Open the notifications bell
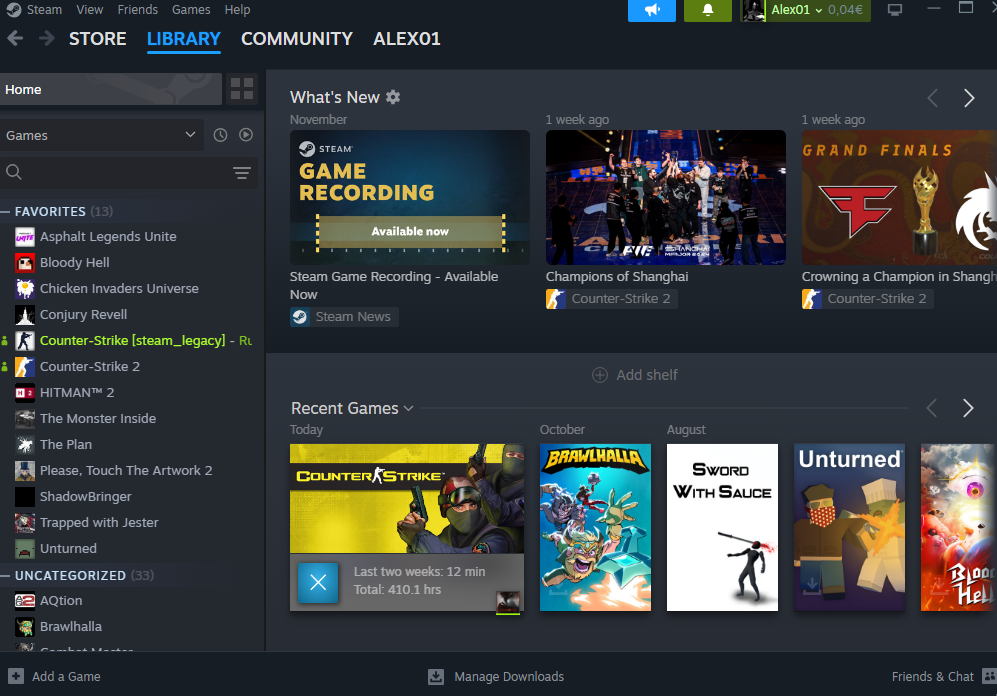Image resolution: width=997 pixels, height=696 pixels. (708, 10)
